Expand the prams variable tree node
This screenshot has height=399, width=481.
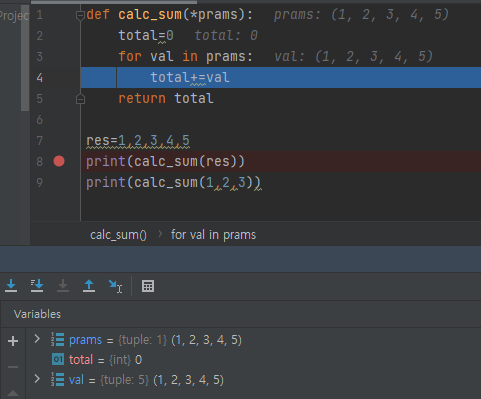(x=37, y=339)
